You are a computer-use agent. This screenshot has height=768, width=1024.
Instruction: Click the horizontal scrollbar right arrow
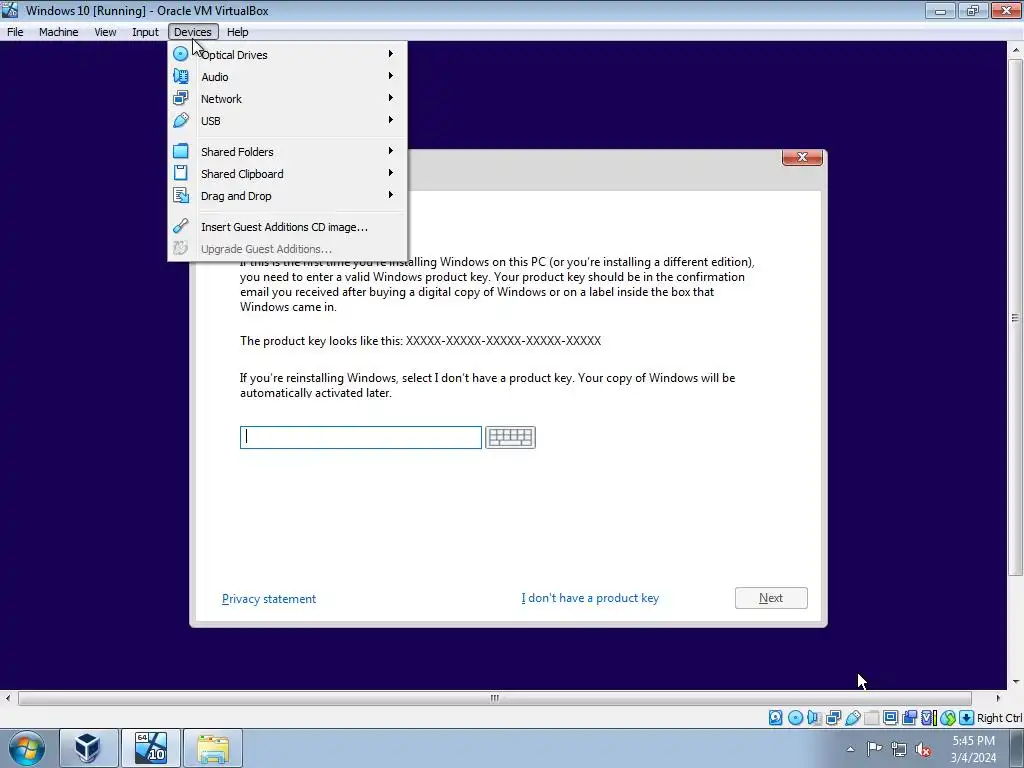click(x=998, y=697)
